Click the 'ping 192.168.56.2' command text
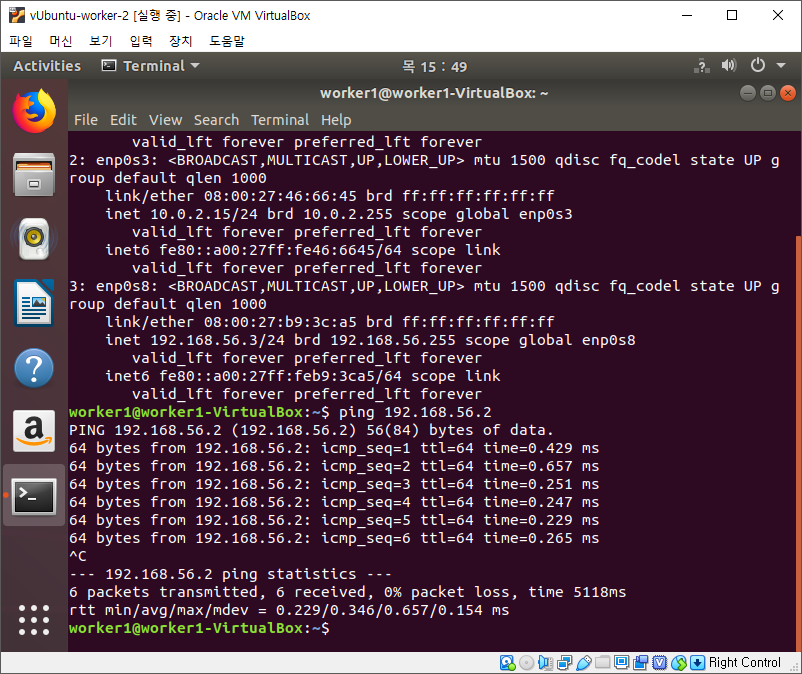The image size is (802, 674). pos(415,412)
